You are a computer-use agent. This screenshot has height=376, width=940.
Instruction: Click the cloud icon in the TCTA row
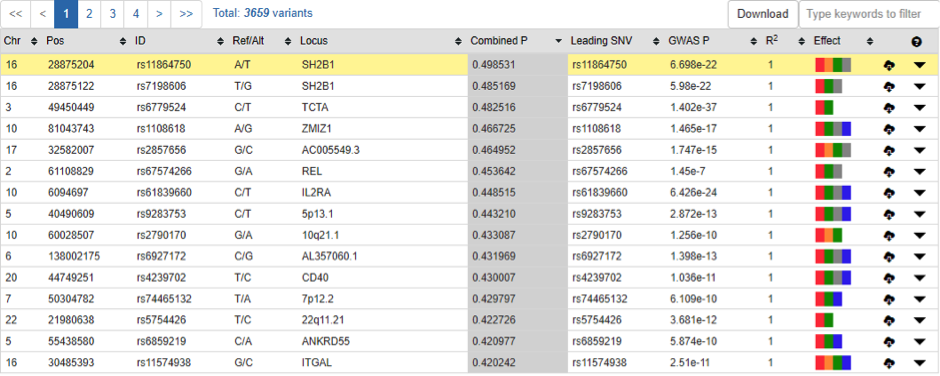click(890, 108)
